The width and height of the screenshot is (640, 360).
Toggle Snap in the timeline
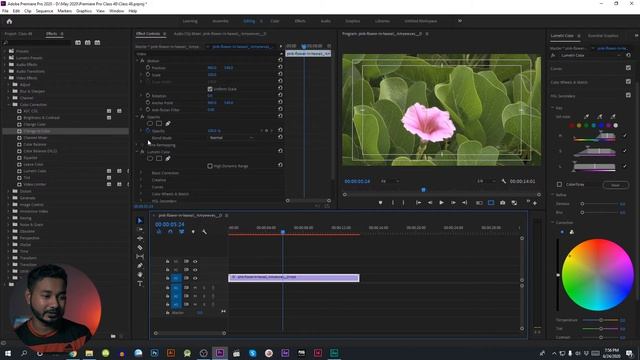(170, 232)
